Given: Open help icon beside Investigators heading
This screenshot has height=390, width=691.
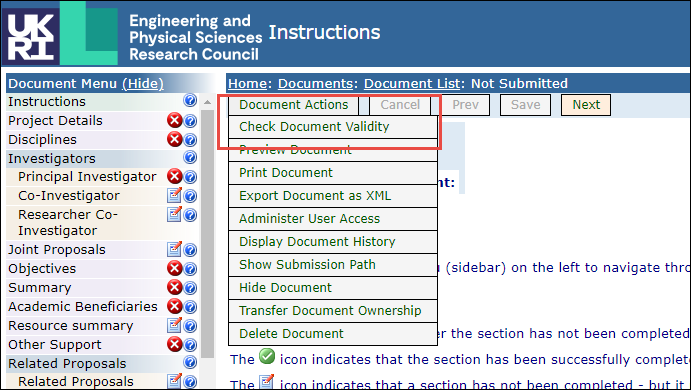Looking at the screenshot, I should pyautogui.click(x=190, y=157).
